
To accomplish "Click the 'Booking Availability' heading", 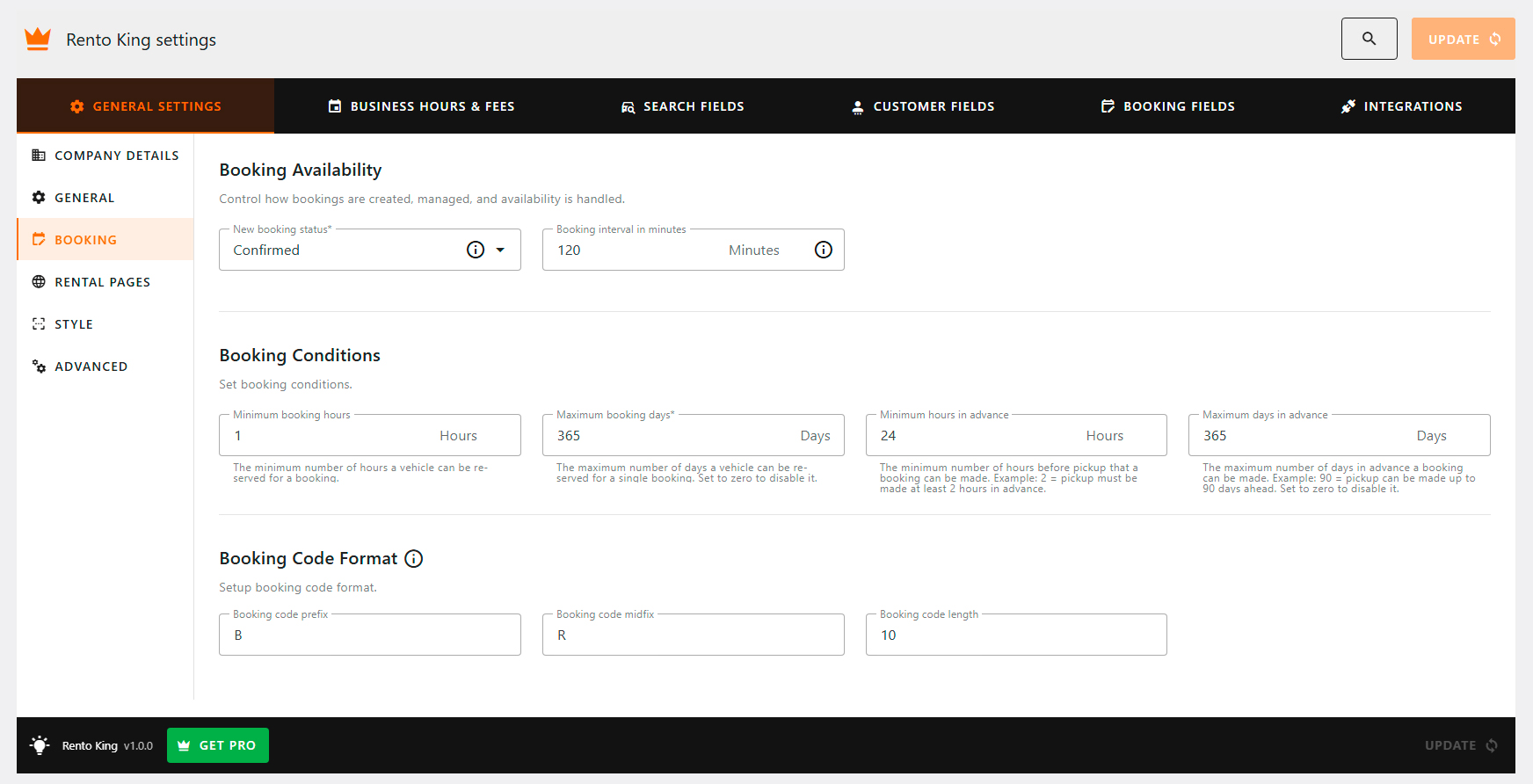I will (301, 170).
